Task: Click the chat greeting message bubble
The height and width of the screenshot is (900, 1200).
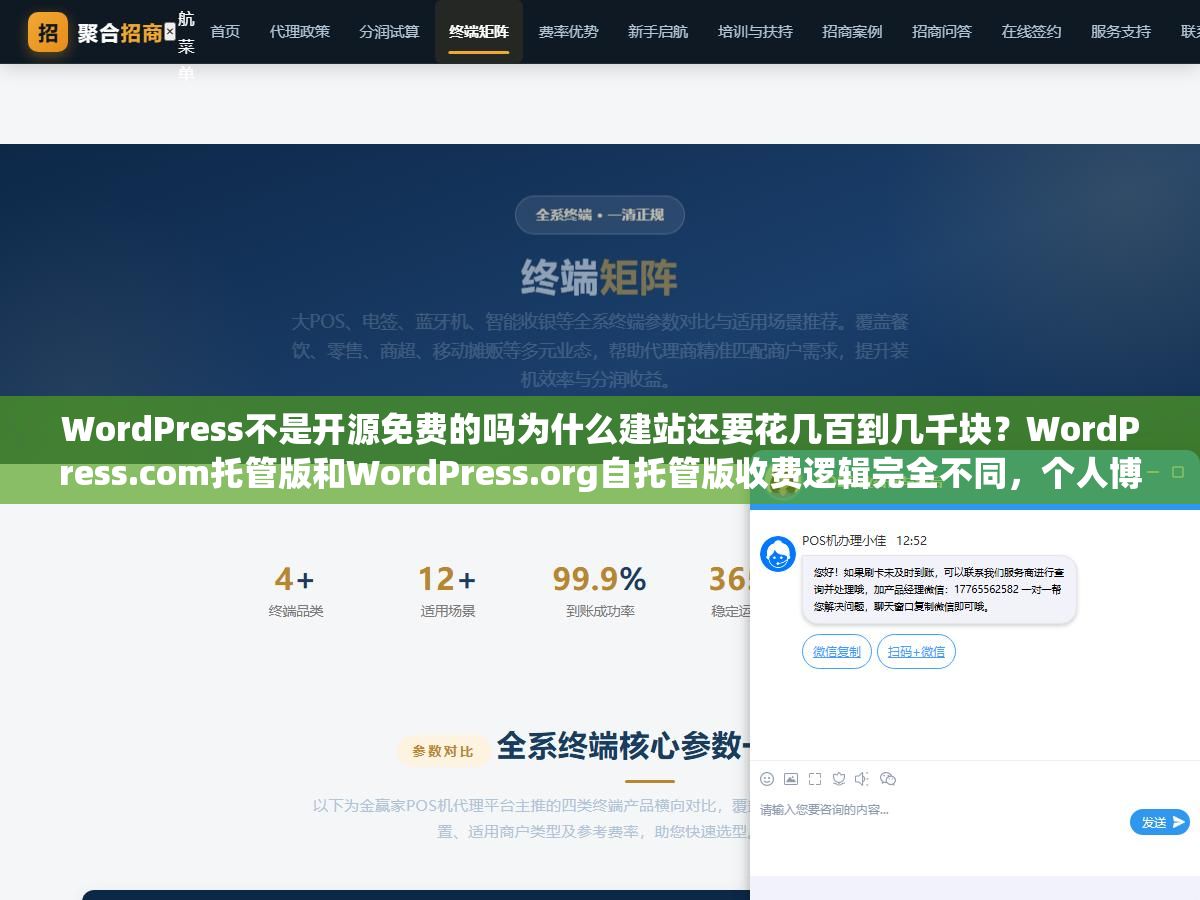Action: [939, 590]
